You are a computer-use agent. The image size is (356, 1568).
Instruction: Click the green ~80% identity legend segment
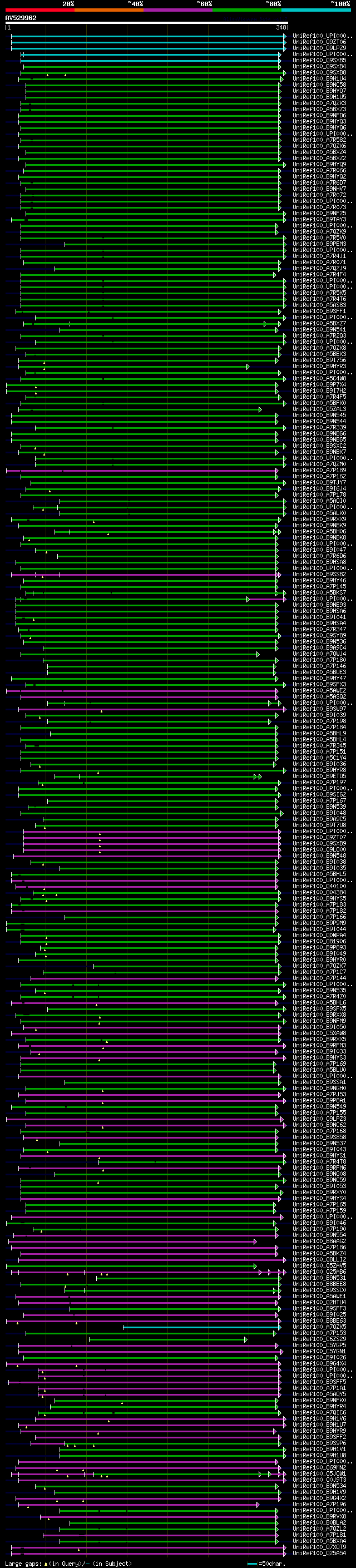[x=247, y=10]
